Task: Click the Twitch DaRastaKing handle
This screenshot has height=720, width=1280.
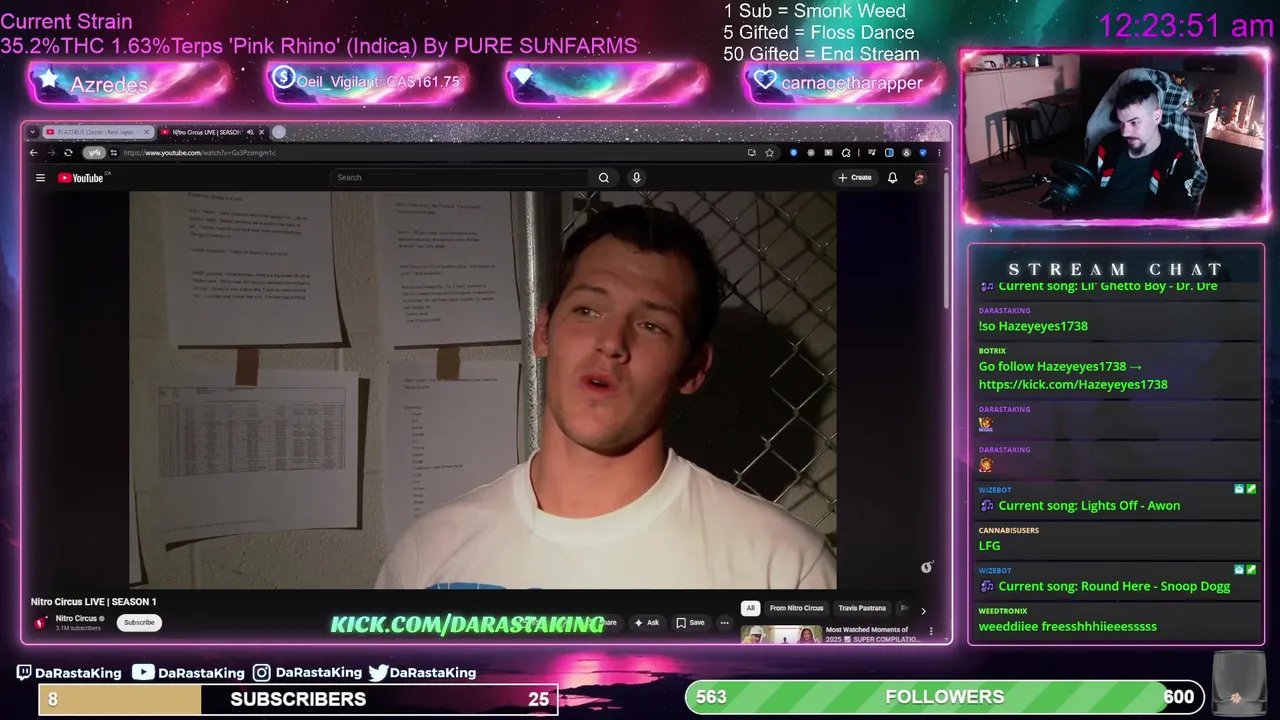Action: click(69, 673)
